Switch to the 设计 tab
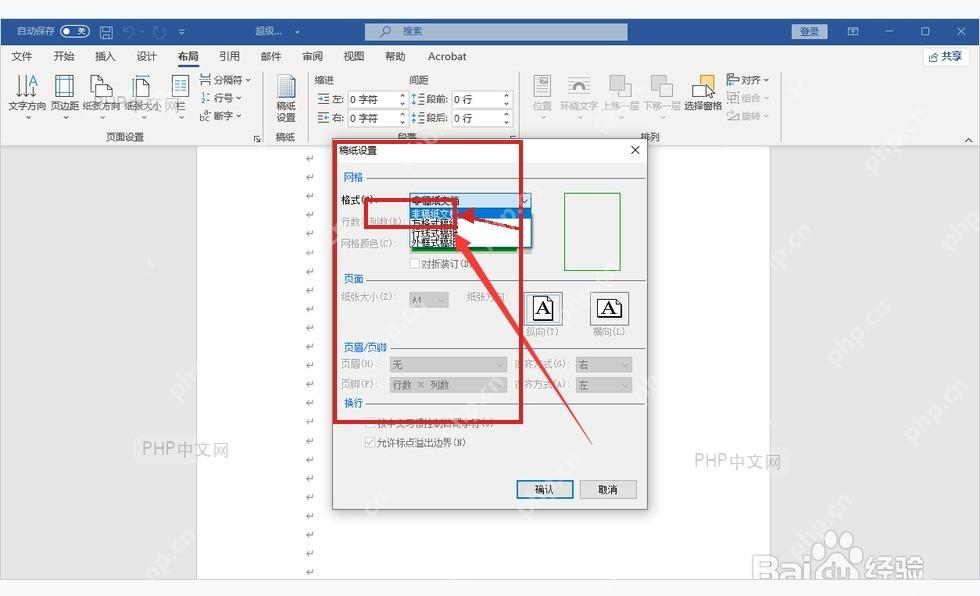Image resolution: width=980 pixels, height=596 pixels. 147,56
